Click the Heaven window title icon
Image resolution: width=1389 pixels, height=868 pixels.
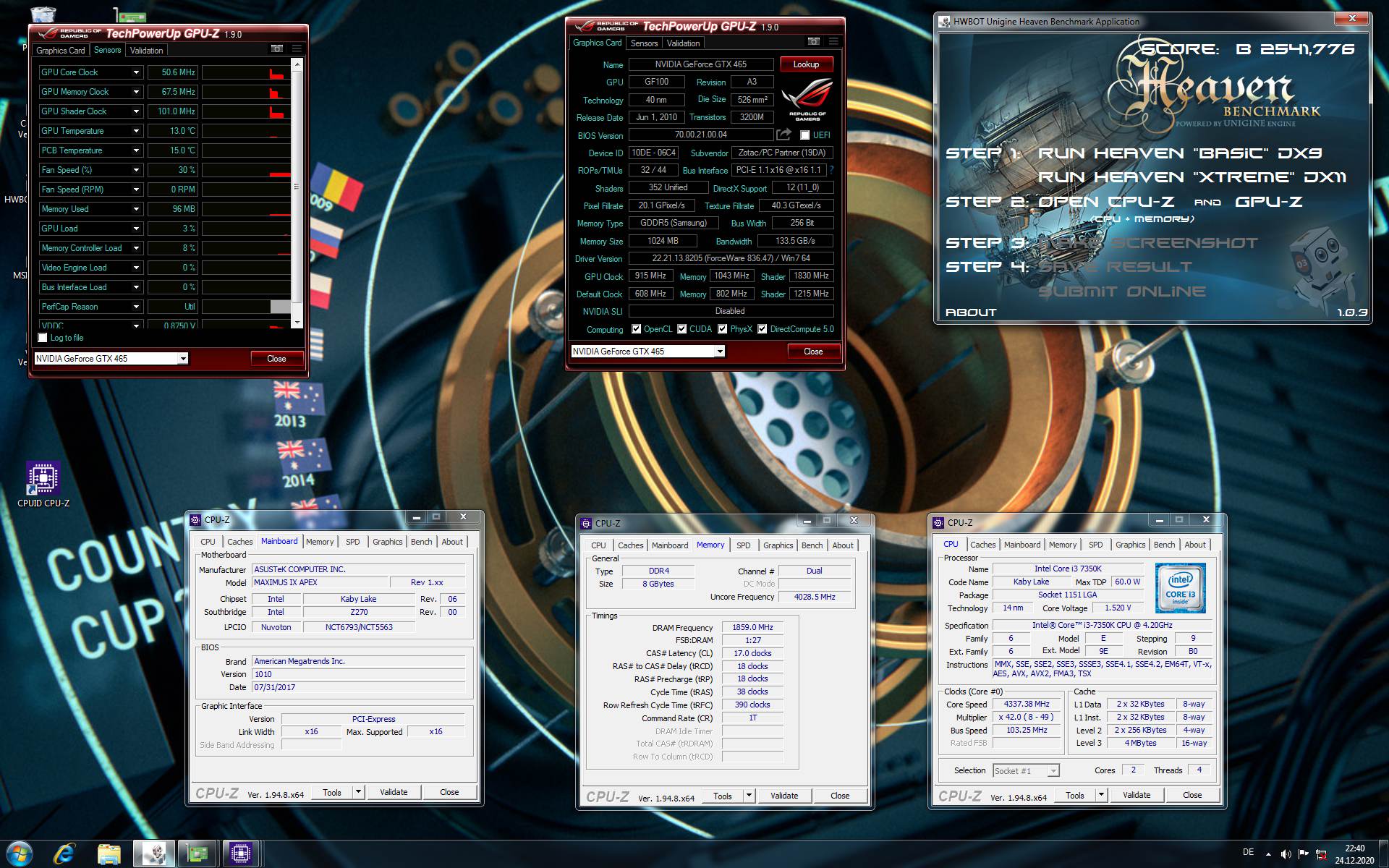(x=945, y=22)
